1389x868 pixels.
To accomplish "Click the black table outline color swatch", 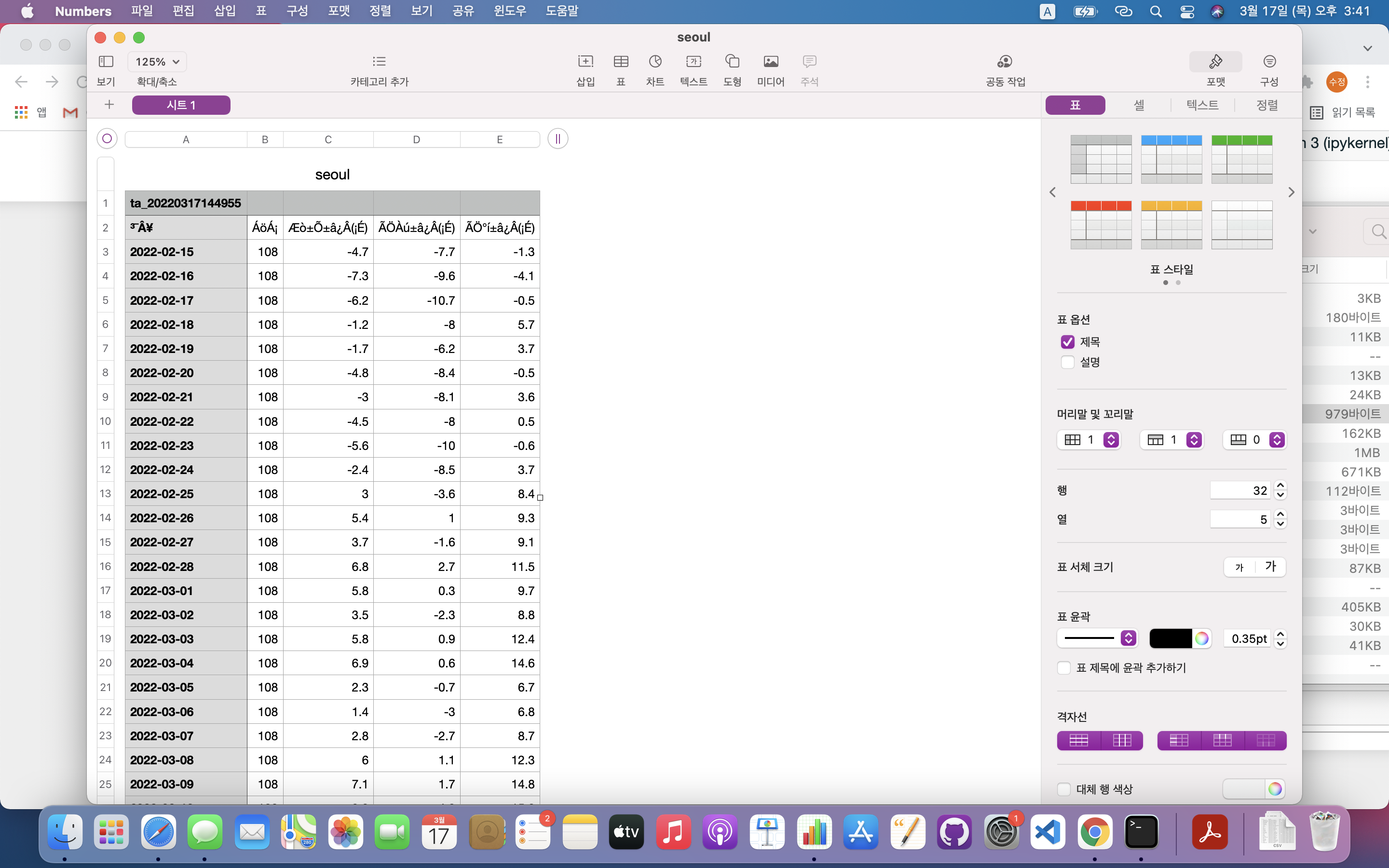I will pyautogui.click(x=1171, y=638).
